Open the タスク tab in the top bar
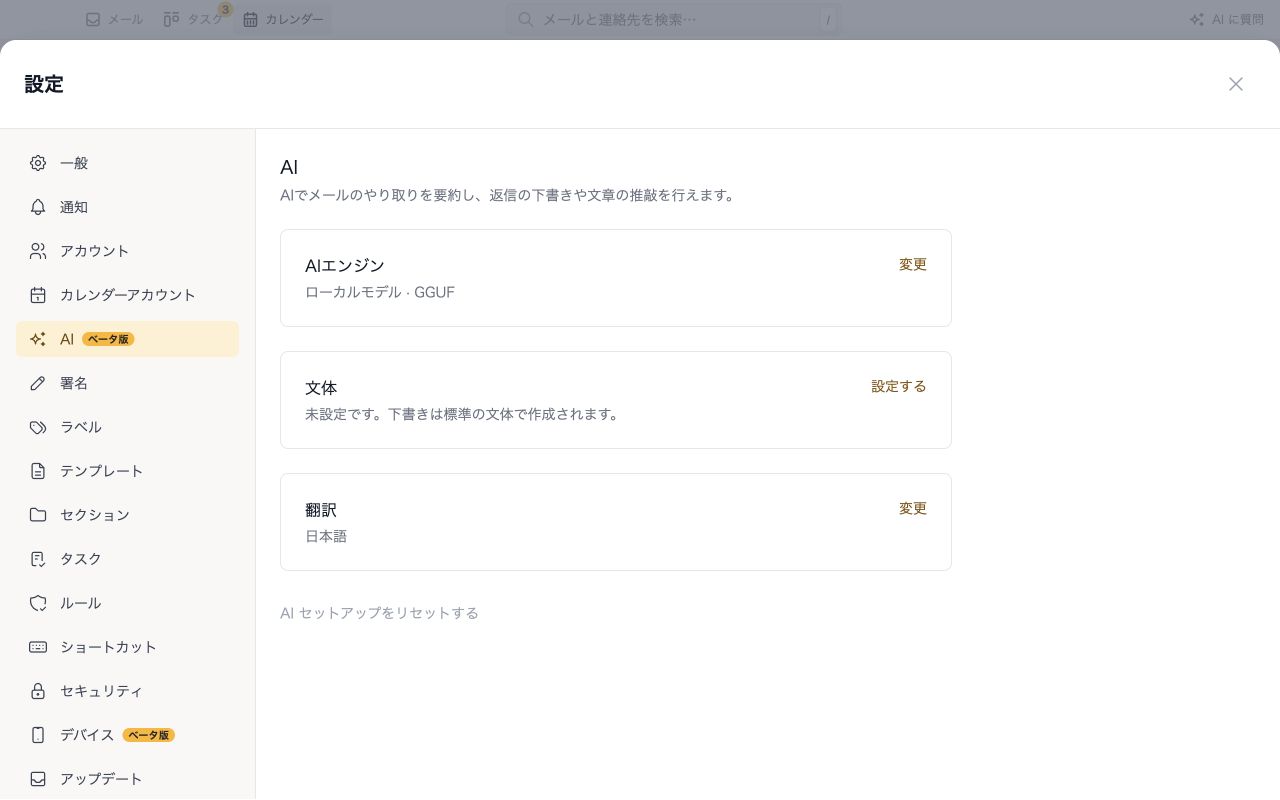 (192, 19)
